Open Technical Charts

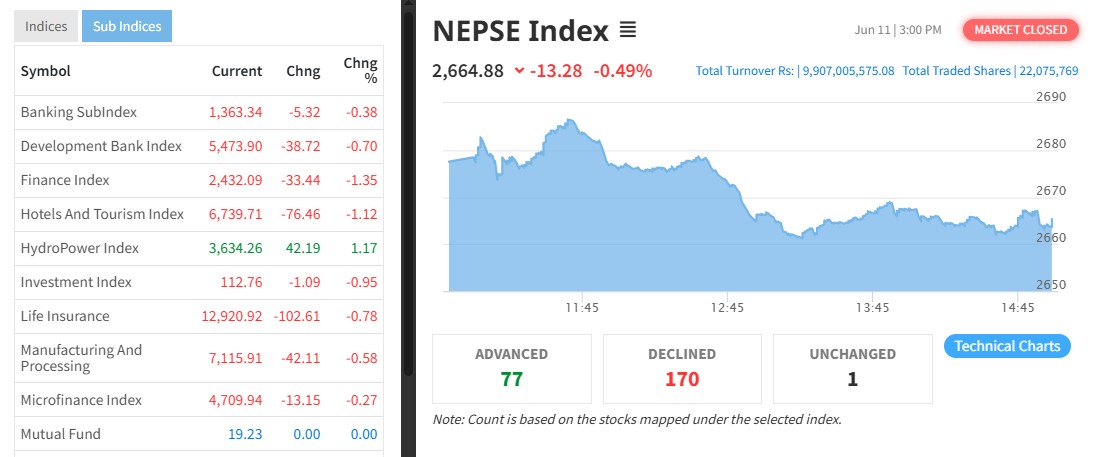point(1007,346)
